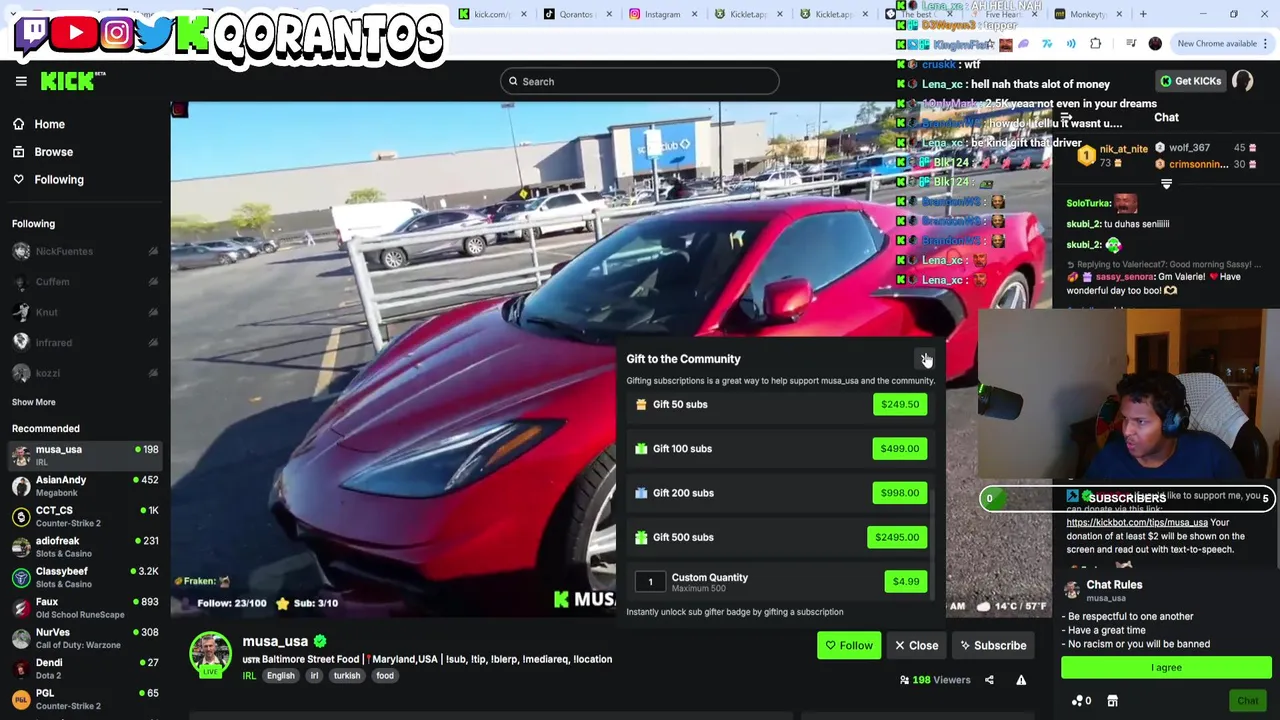
Task: Click the IRL category link
Action: click(x=249, y=676)
